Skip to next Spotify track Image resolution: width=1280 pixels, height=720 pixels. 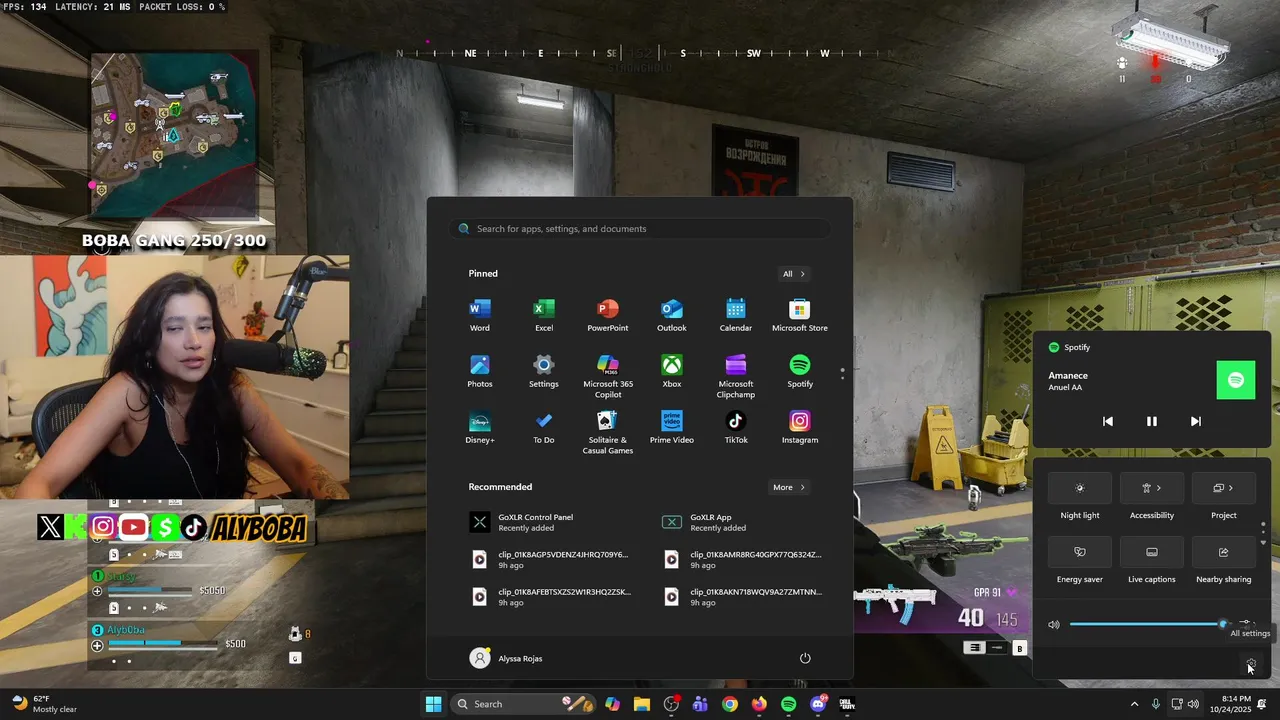point(1196,421)
